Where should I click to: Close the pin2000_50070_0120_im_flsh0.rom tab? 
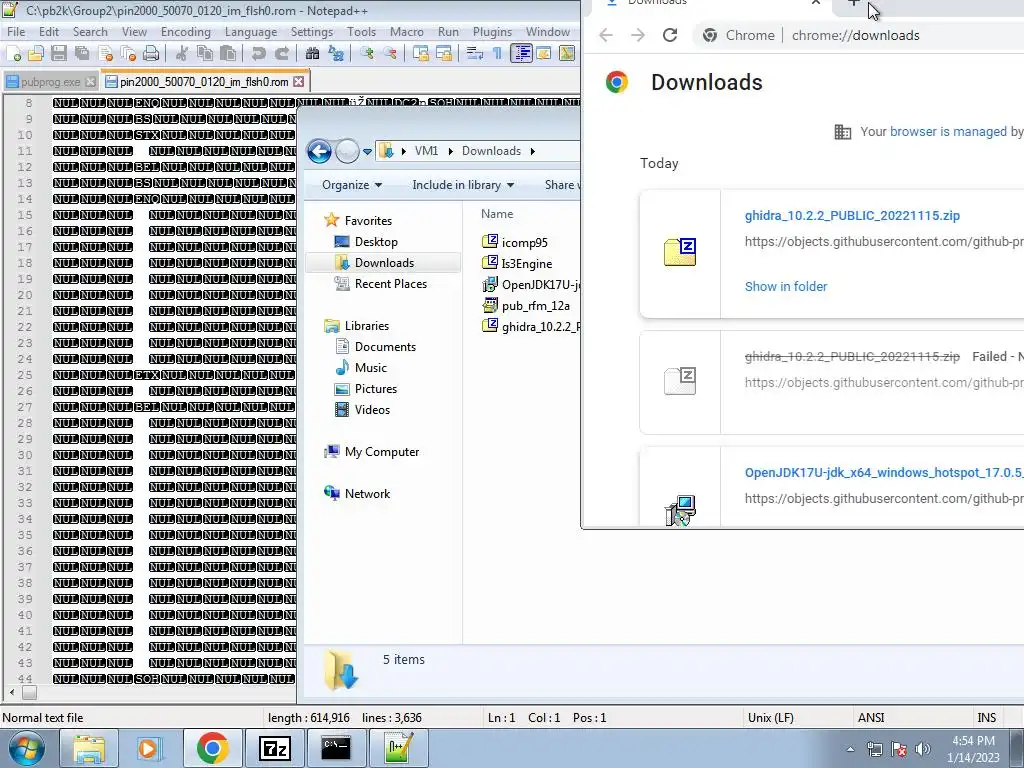298,82
